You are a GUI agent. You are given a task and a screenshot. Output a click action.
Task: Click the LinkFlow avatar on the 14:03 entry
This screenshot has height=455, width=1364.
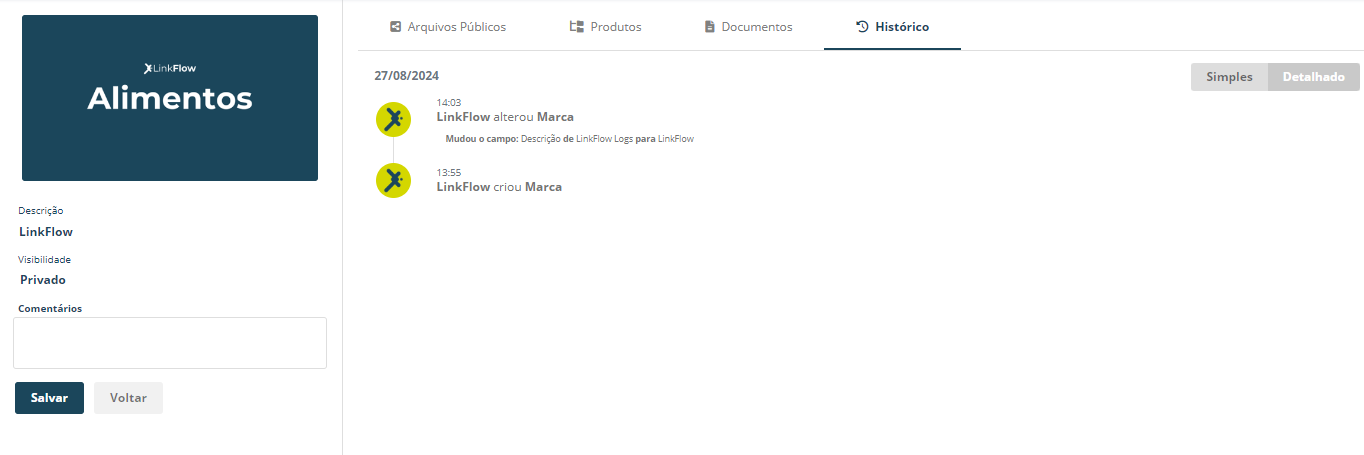pos(393,119)
